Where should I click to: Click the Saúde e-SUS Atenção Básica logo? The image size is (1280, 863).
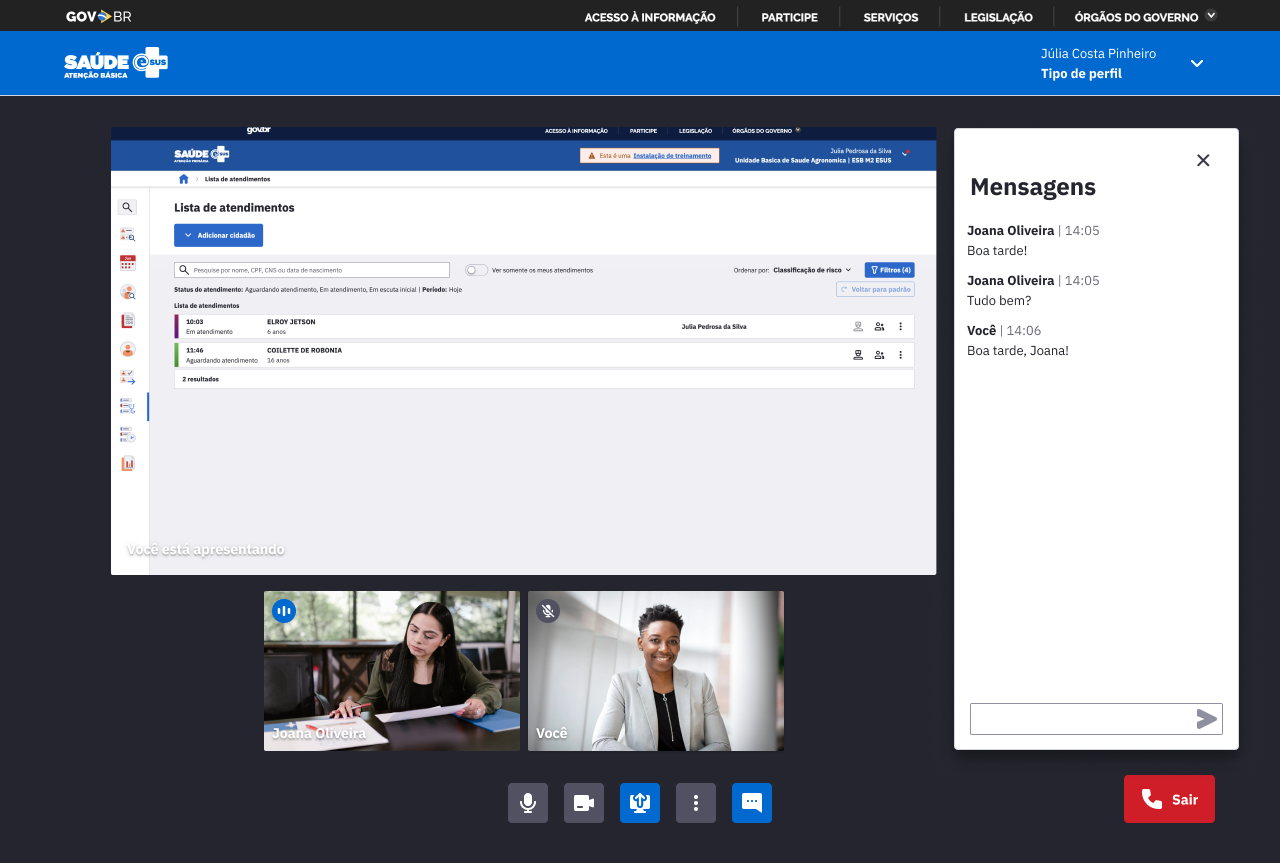click(x=116, y=63)
